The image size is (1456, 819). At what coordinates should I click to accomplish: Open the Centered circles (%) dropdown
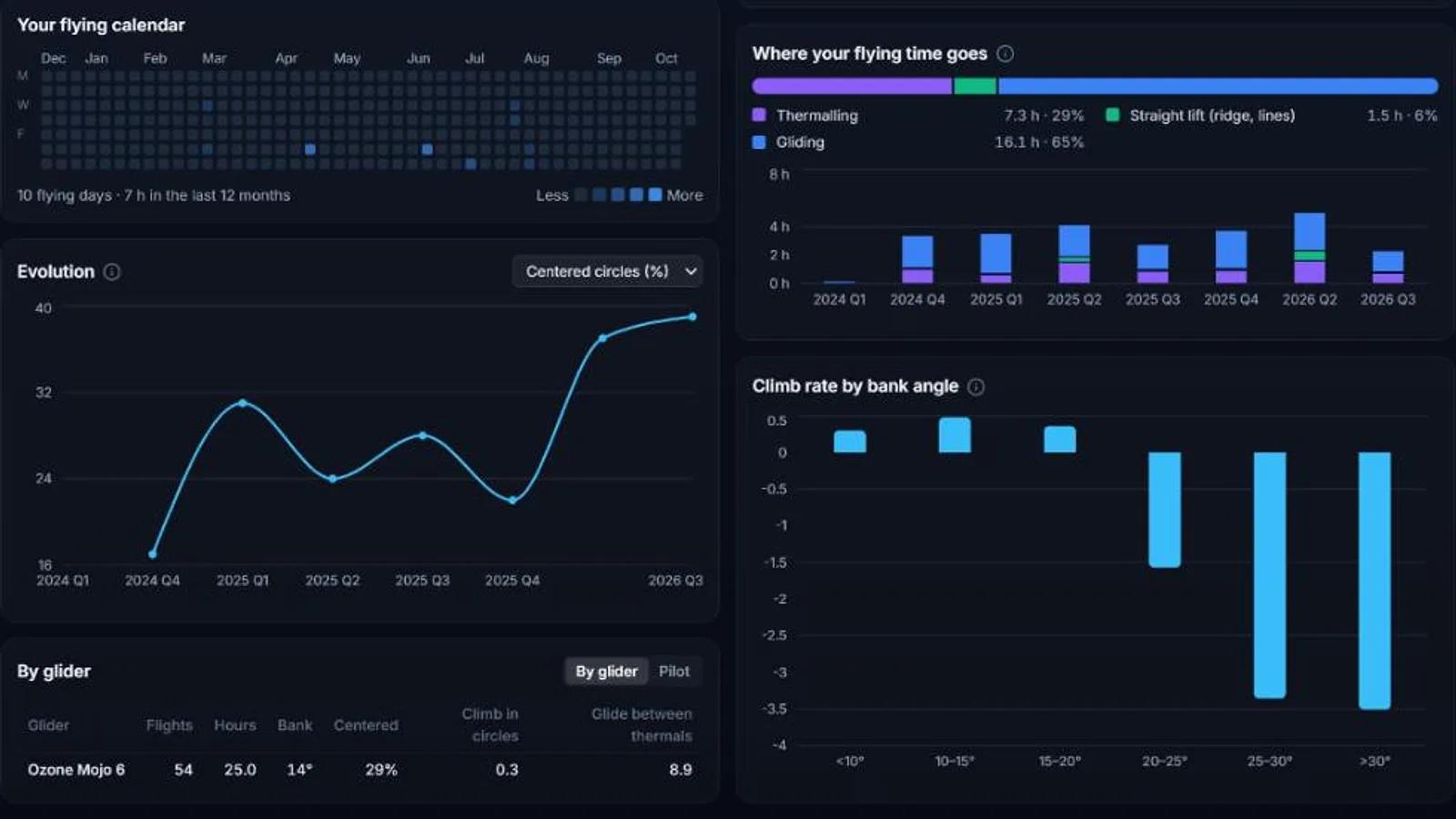click(x=608, y=271)
